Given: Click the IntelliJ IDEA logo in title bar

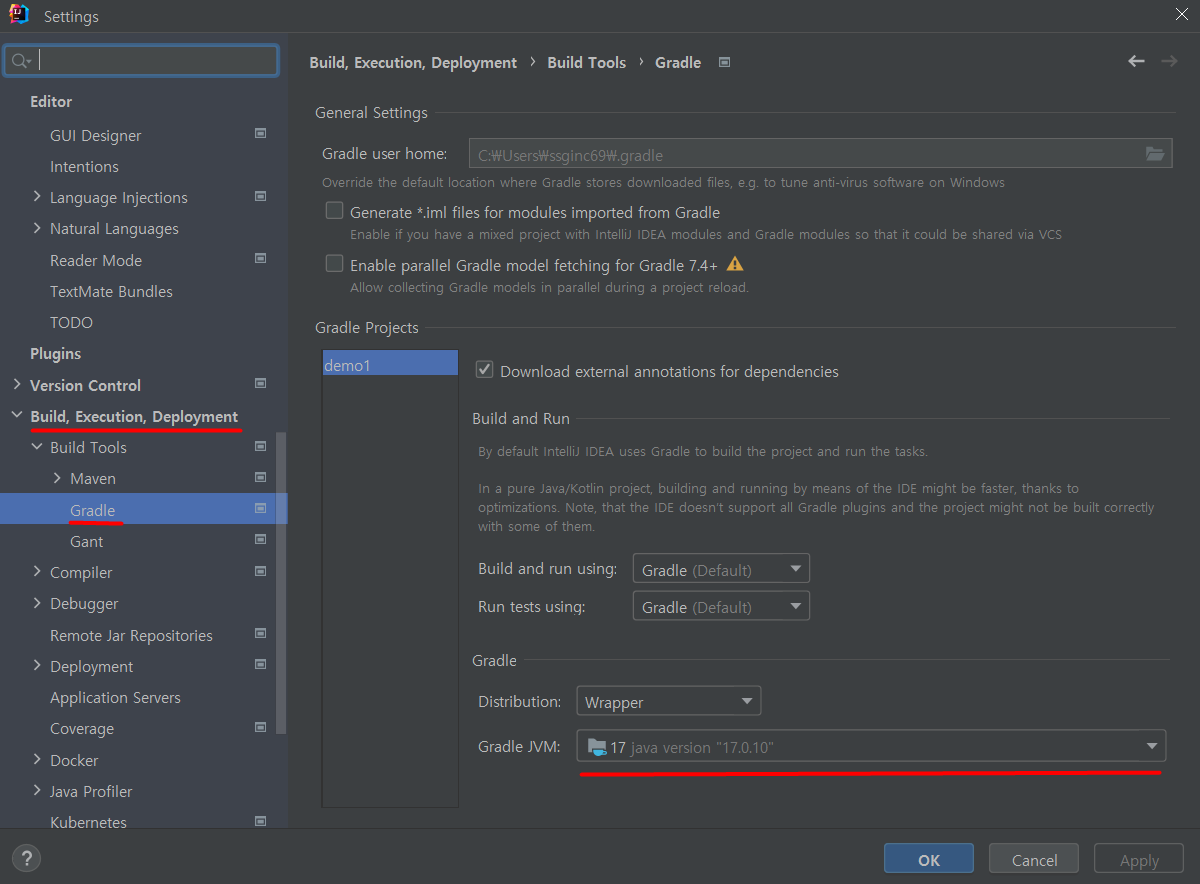Looking at the screenshot, I should click(18, 15).
